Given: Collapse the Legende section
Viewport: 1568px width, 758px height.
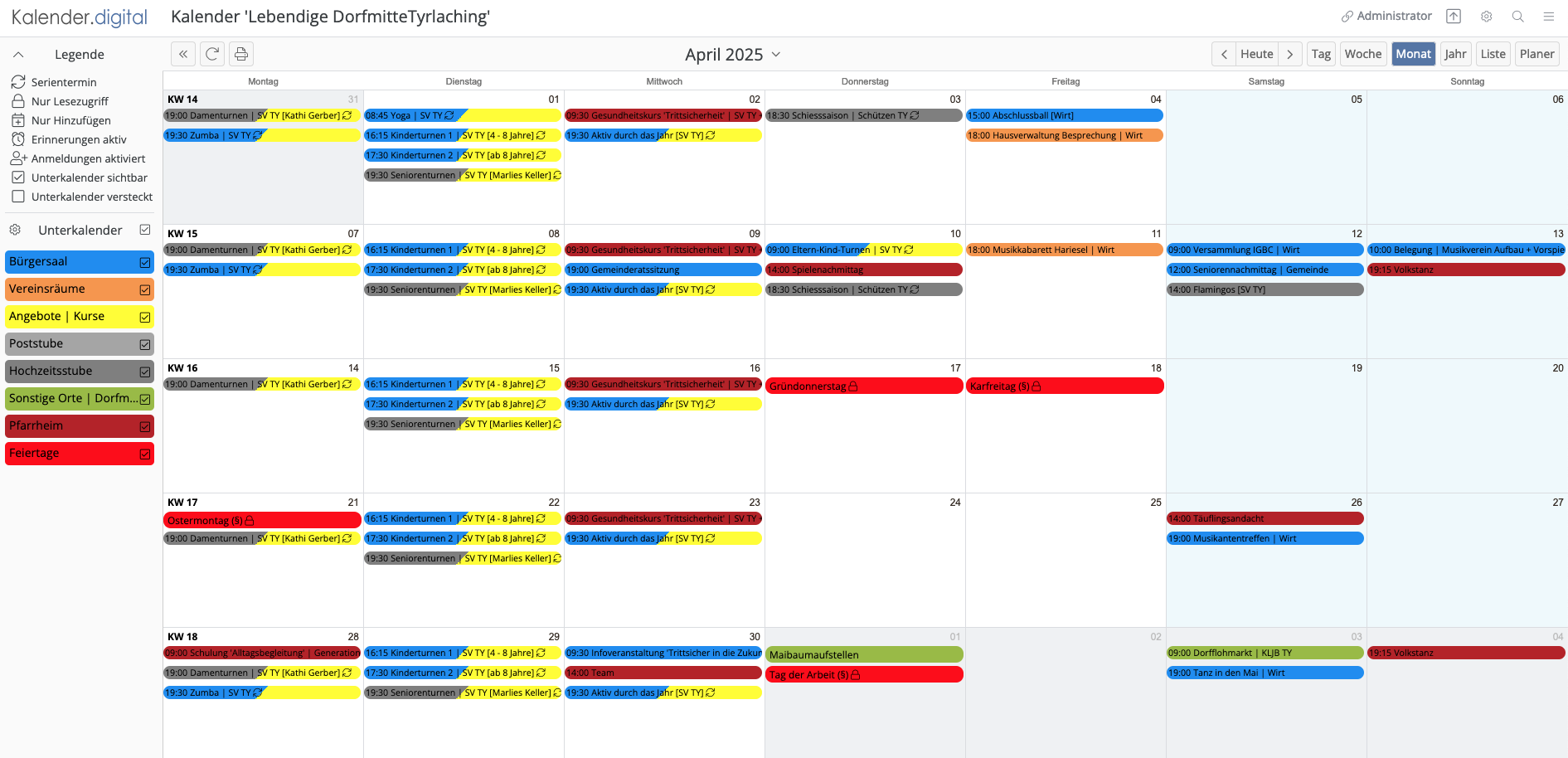Looking at the screenshot, I should 18,55.
